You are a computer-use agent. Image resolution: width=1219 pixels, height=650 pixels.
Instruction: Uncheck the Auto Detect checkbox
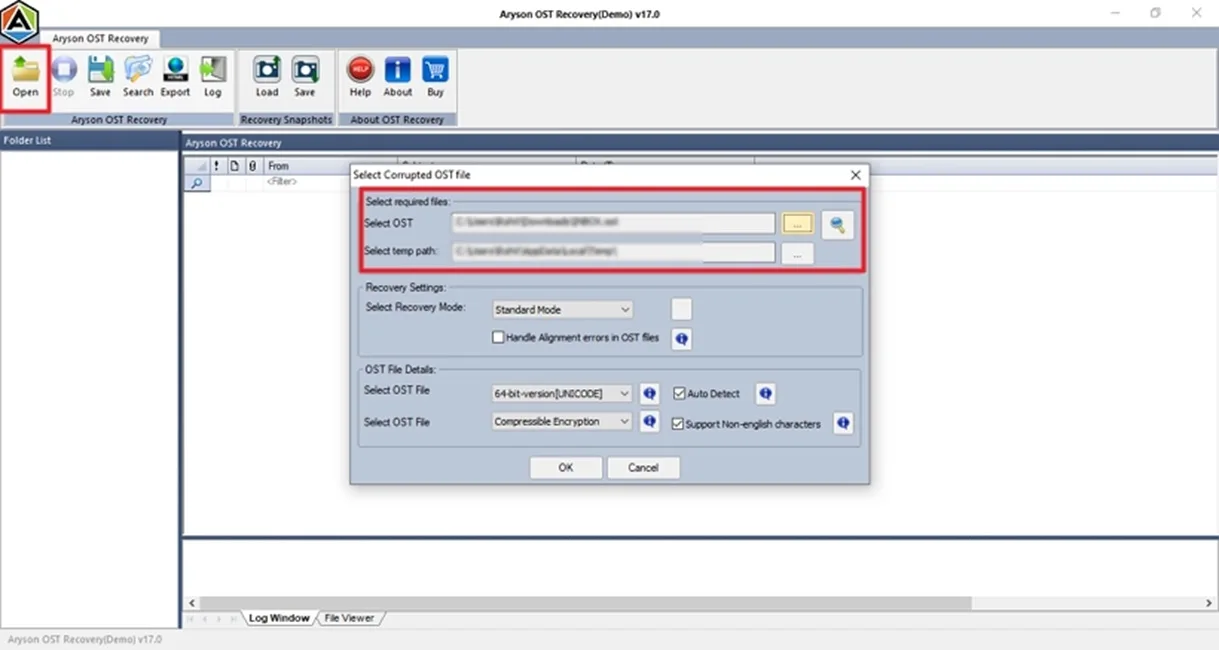coord(679,394)
